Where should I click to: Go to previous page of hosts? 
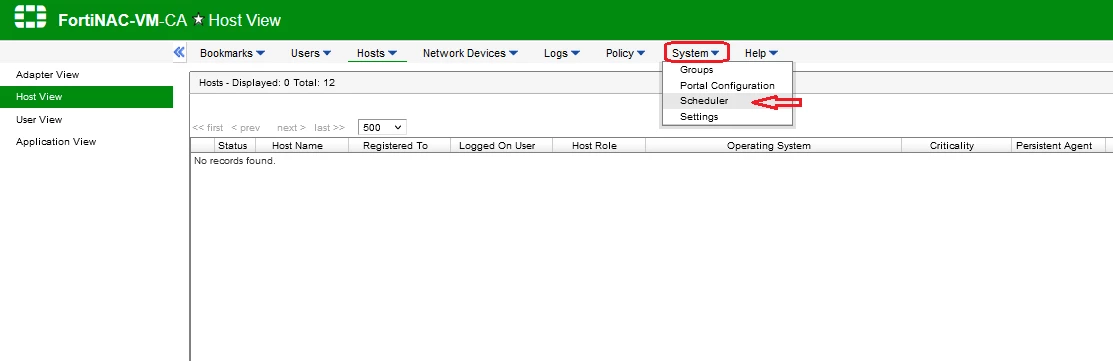pyautogui.click(x=246, y=128)
